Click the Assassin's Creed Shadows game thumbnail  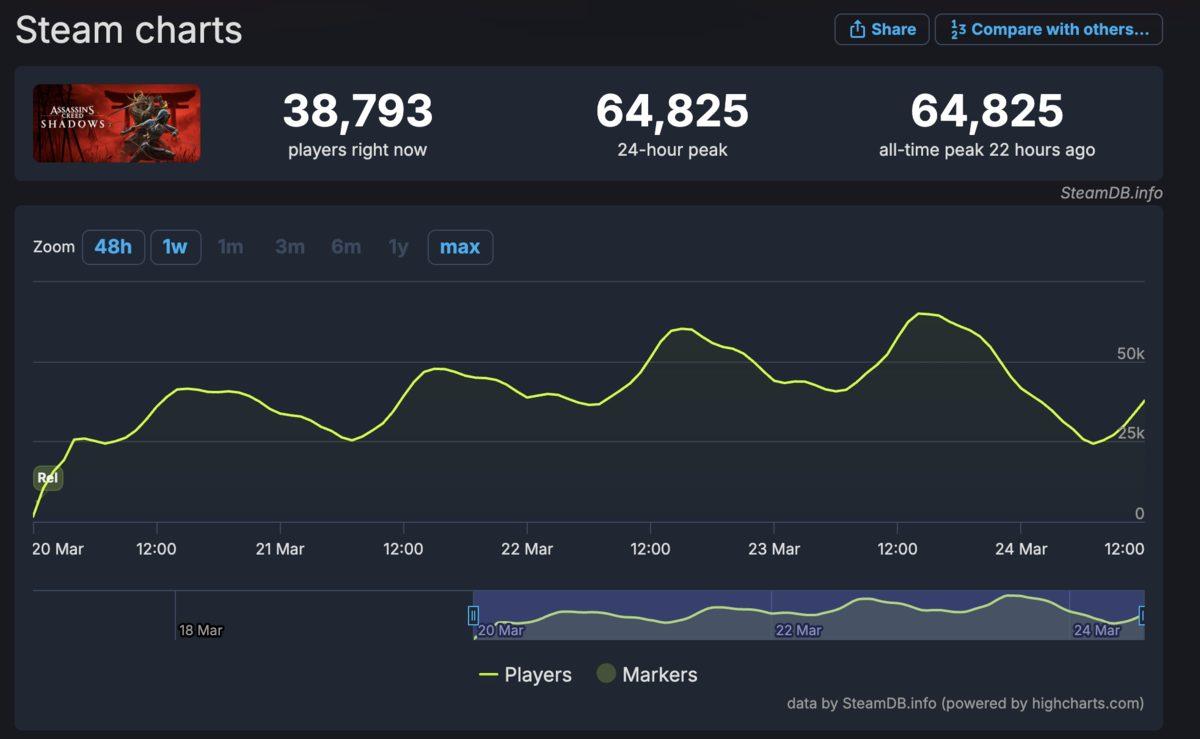pos(116,123)
